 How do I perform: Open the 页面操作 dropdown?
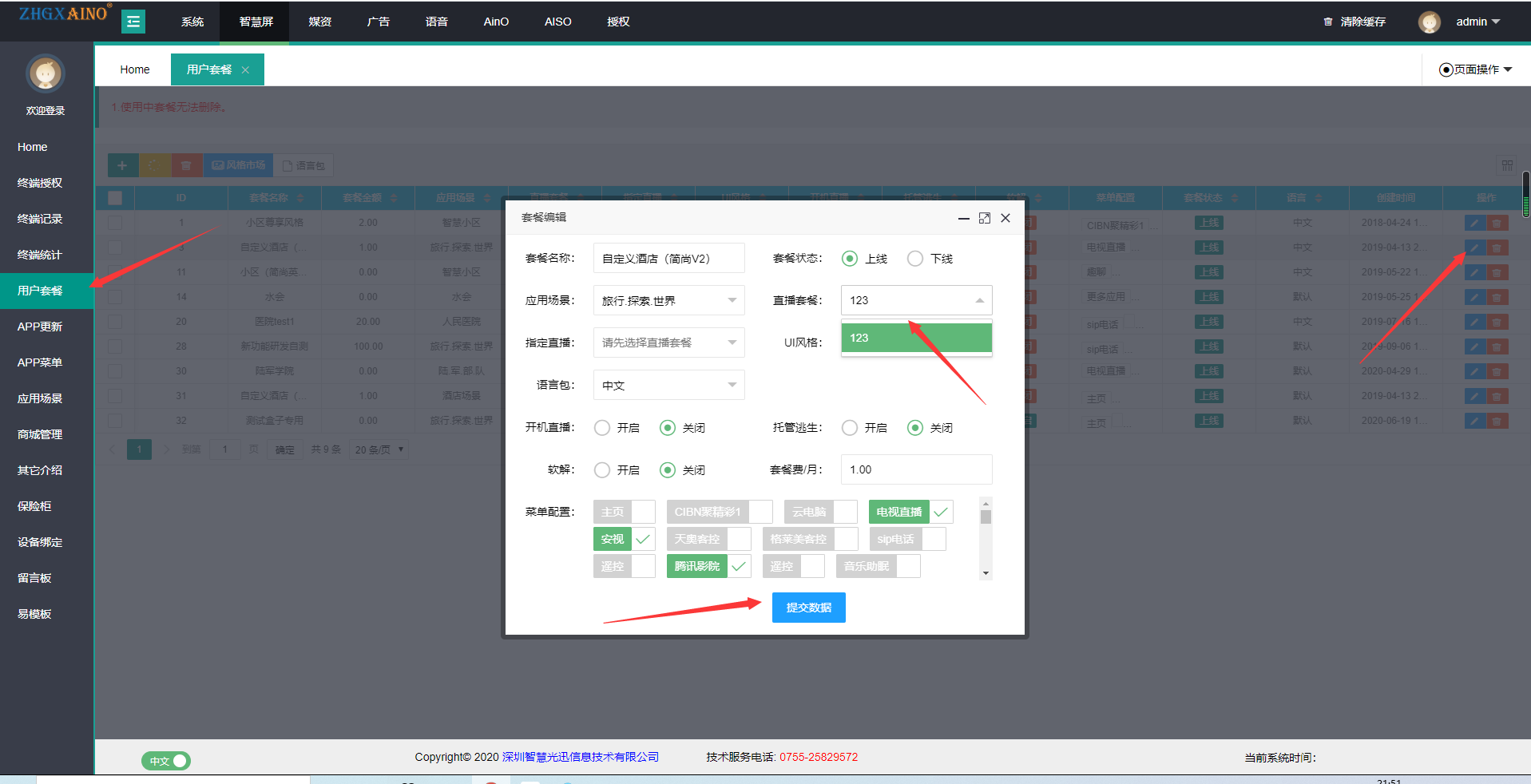click(x=1475, y=69)
